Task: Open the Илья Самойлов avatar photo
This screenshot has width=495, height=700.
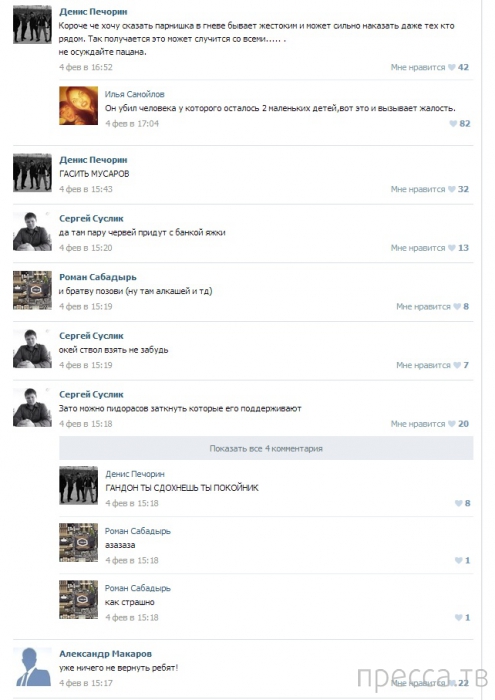Action: coord(79,105)
